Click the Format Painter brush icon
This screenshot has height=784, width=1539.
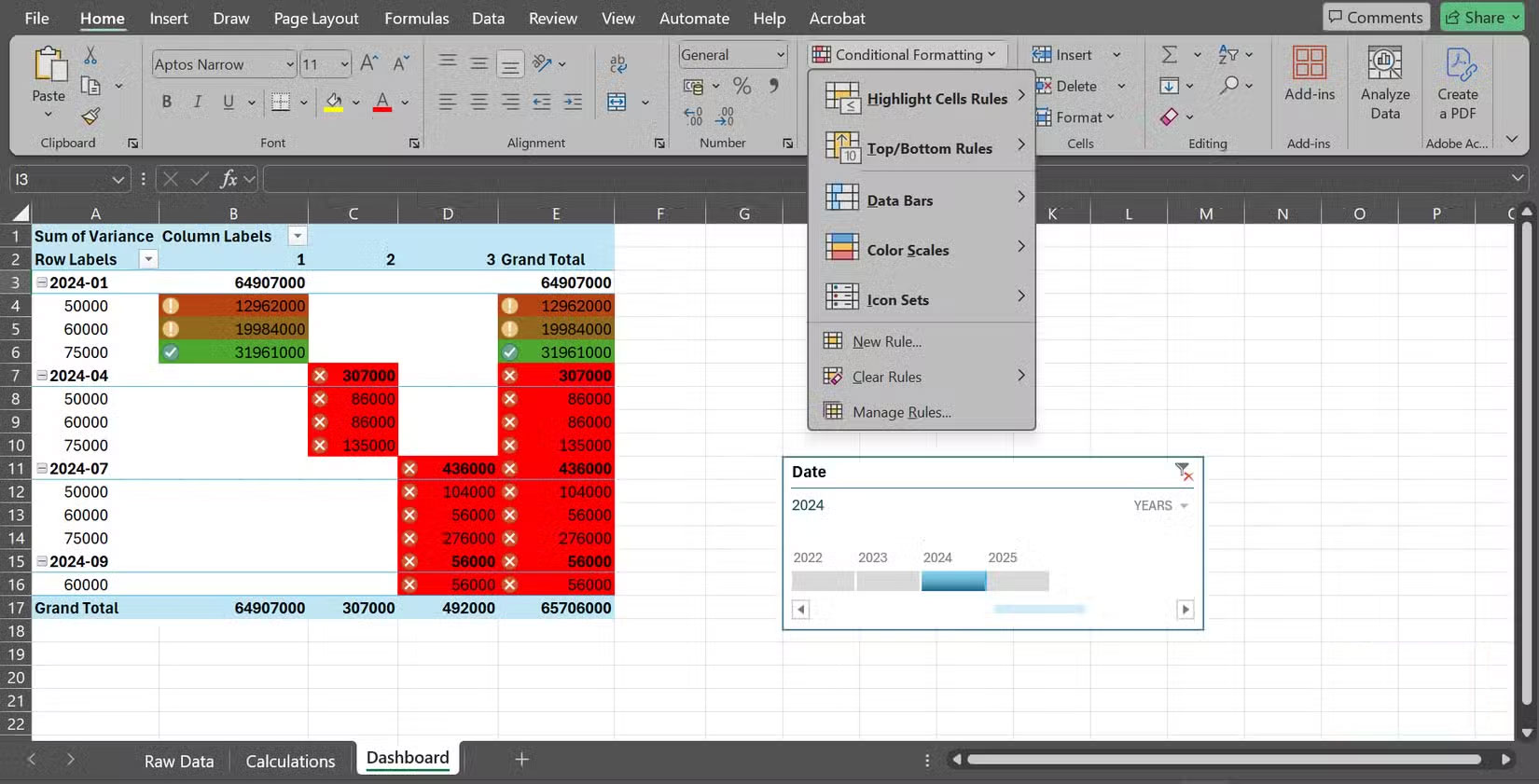pyautogui.click(x=90, y=117)
